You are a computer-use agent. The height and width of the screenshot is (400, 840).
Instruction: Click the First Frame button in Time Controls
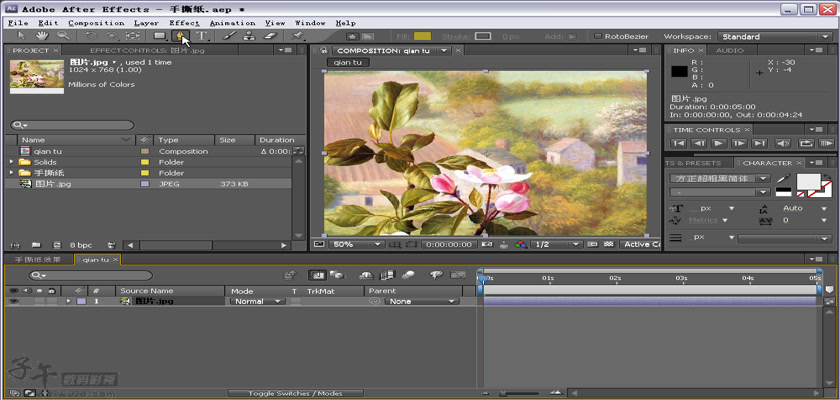[679, 144]
